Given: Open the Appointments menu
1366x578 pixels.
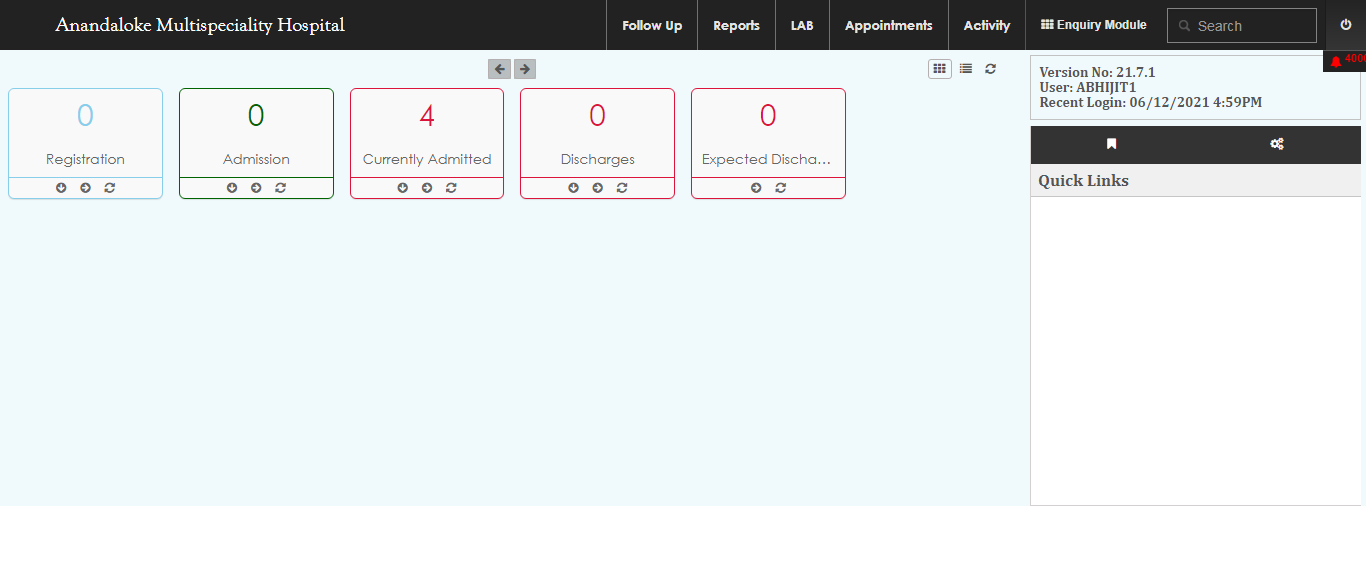Looking at the screenshot, I should click(888, 26).
